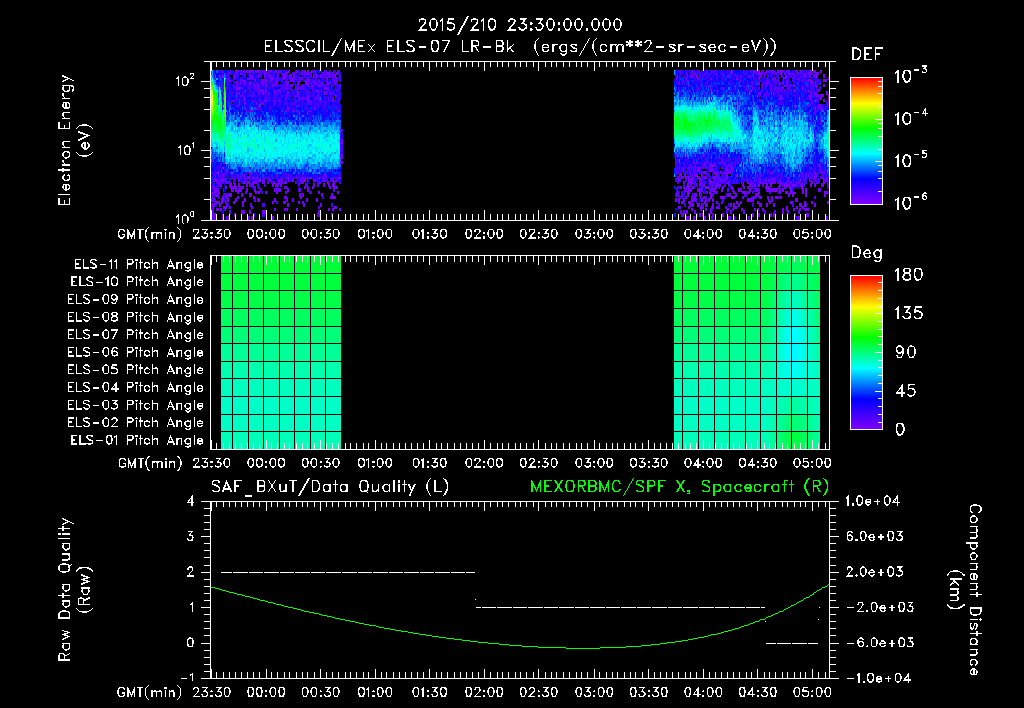The height and width of the screenshot is (708, 1024).
Task: Click data quality axis tick "3"
Action: tap(191, 537)
